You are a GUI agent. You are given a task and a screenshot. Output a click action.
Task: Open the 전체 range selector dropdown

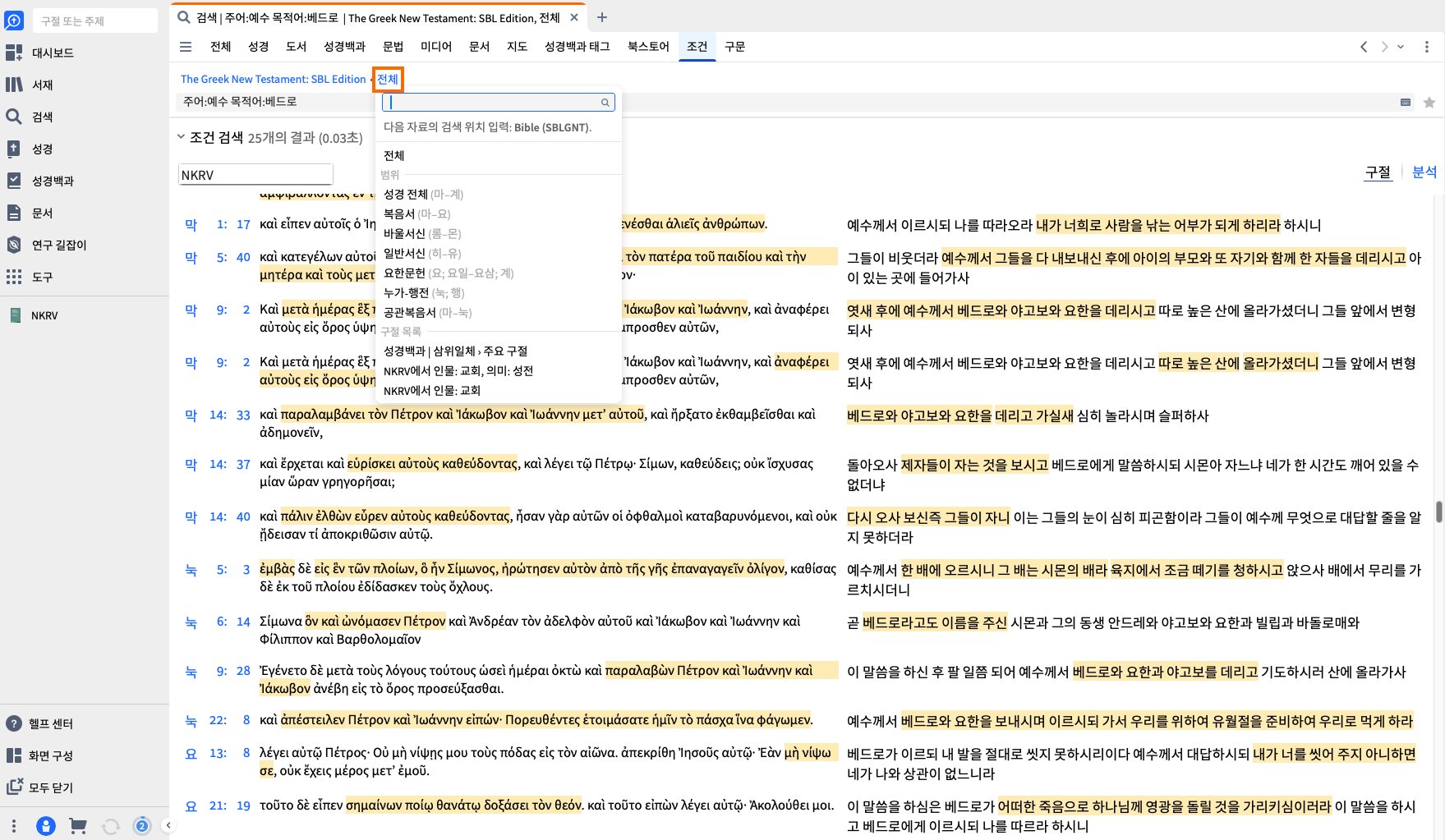click(x=388, y=79)
